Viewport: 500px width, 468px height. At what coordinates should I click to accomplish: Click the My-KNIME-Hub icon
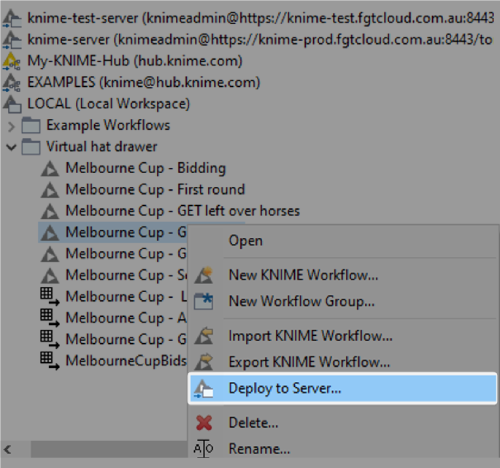pyautogui.click(x=12, y=61)
